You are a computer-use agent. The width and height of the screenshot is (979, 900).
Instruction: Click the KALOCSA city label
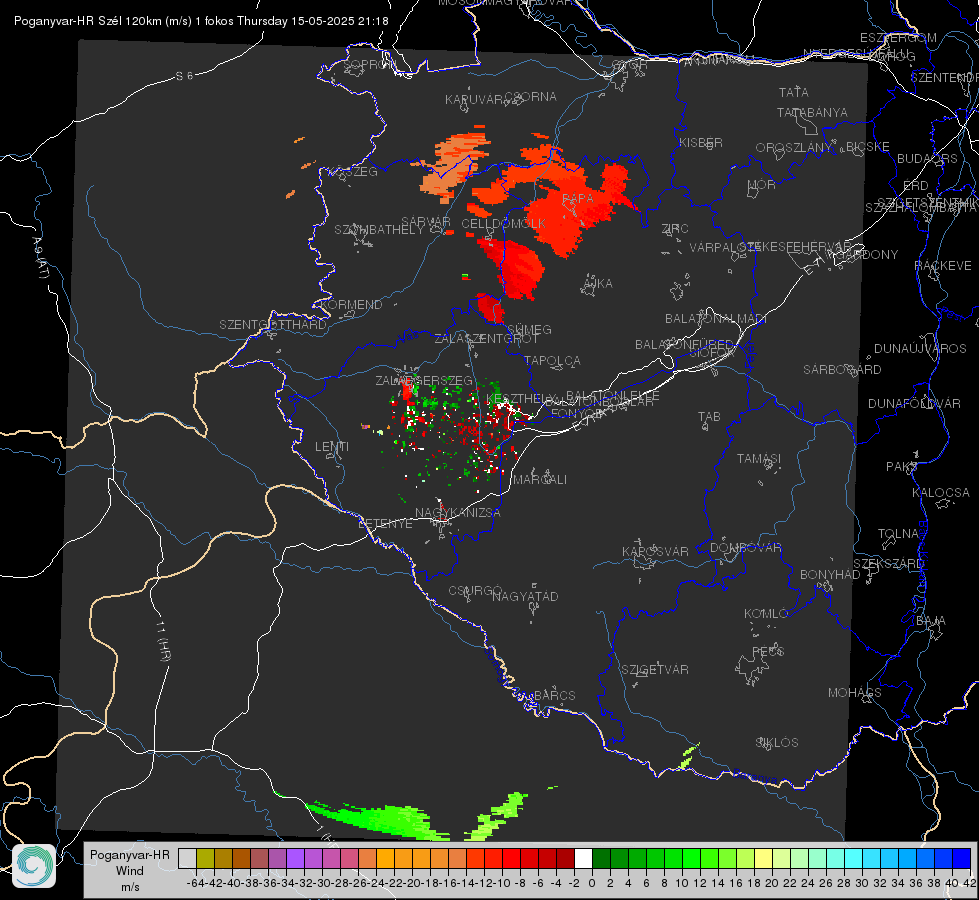pos(941,493)
